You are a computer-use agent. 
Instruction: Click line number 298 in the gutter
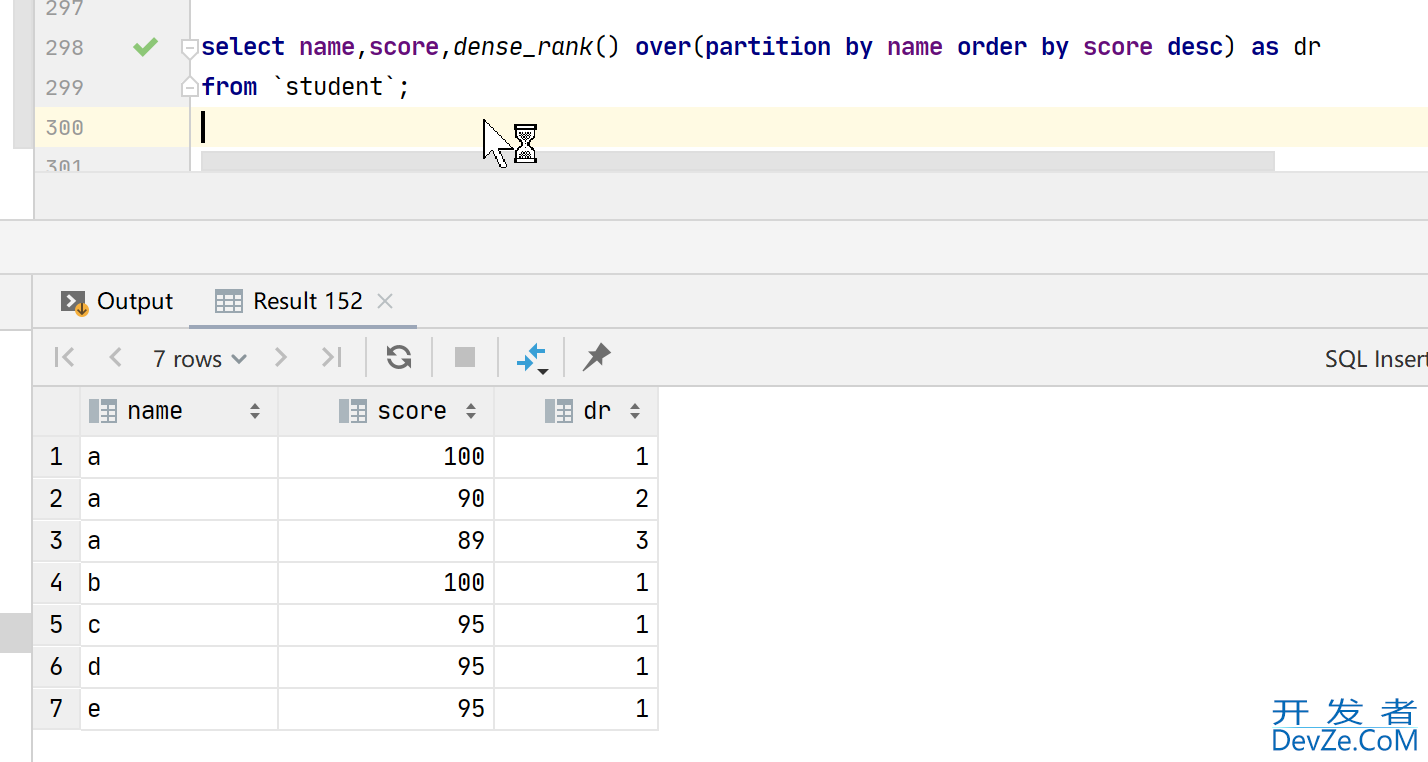(65, 47)
